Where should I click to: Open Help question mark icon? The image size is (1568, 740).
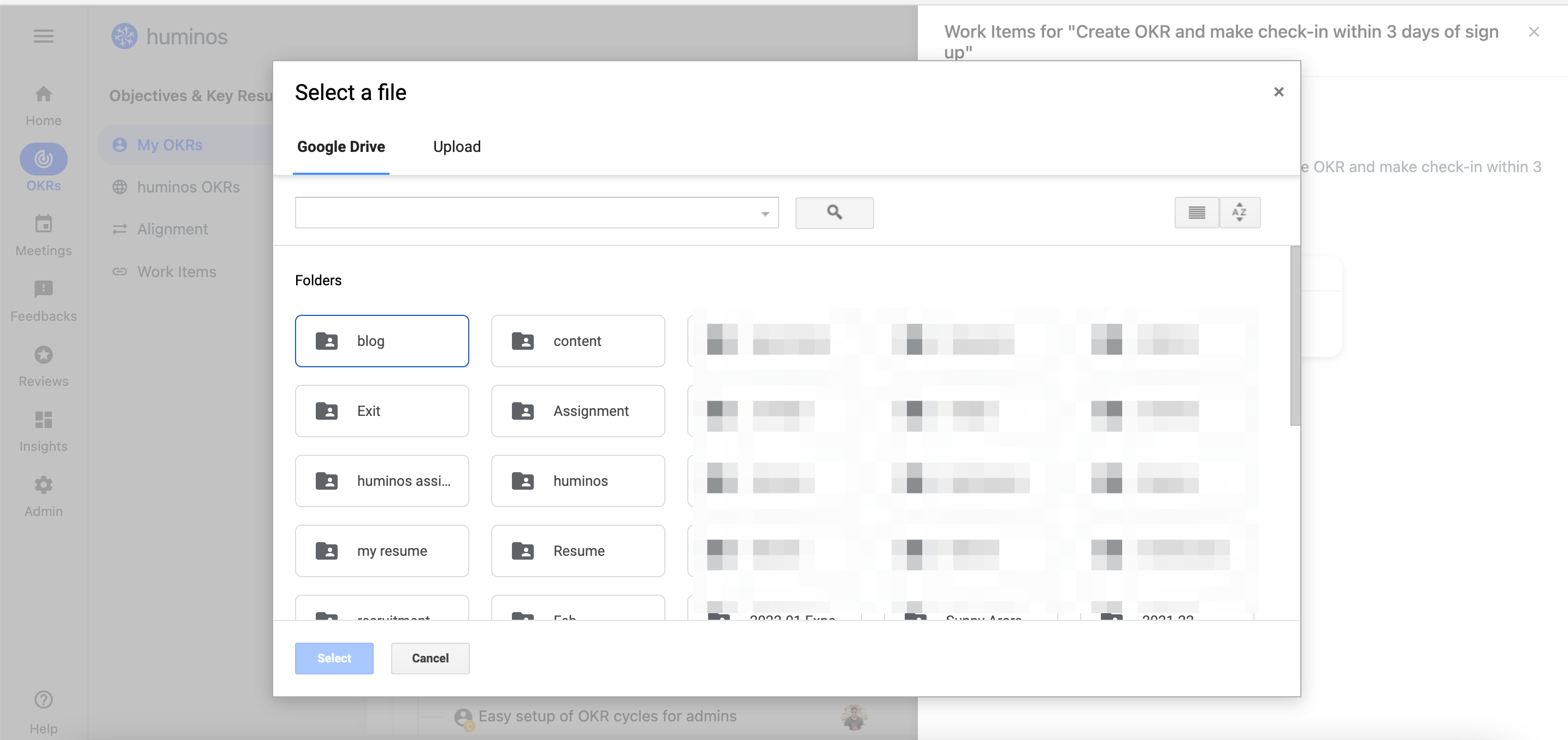(x=43, y=700)
